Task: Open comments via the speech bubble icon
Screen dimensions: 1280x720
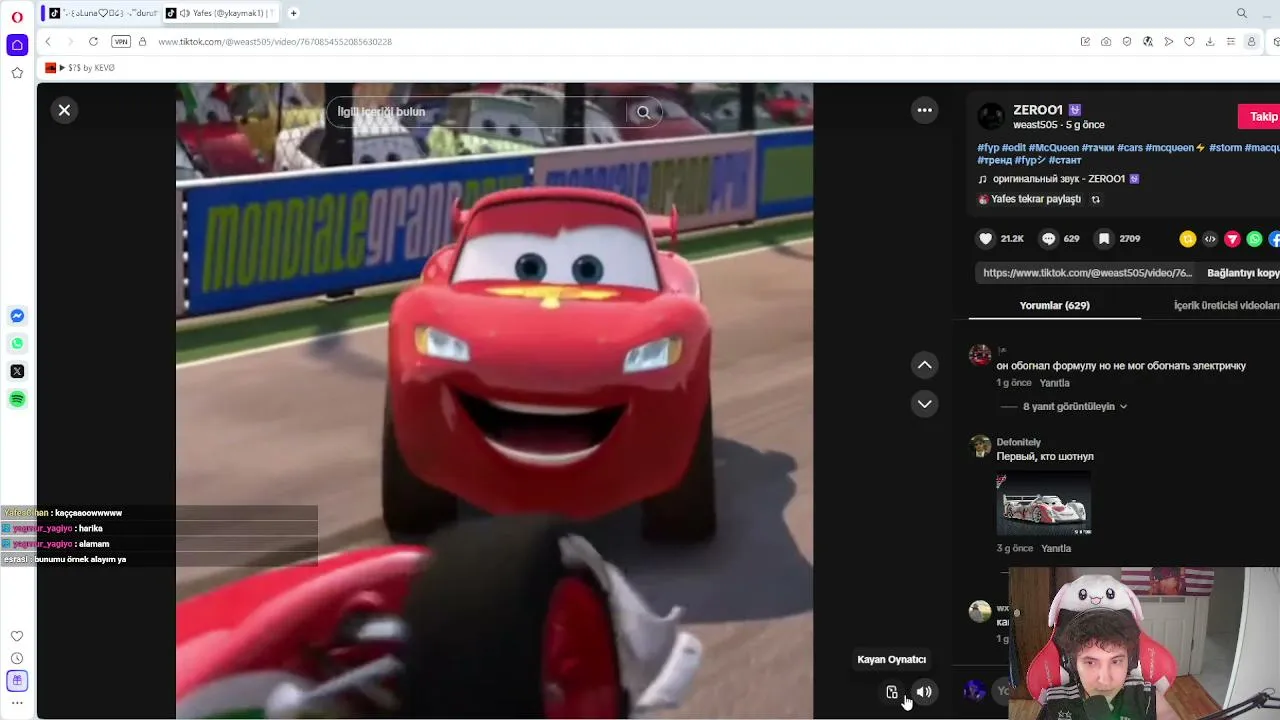Action: [1048, 239]
